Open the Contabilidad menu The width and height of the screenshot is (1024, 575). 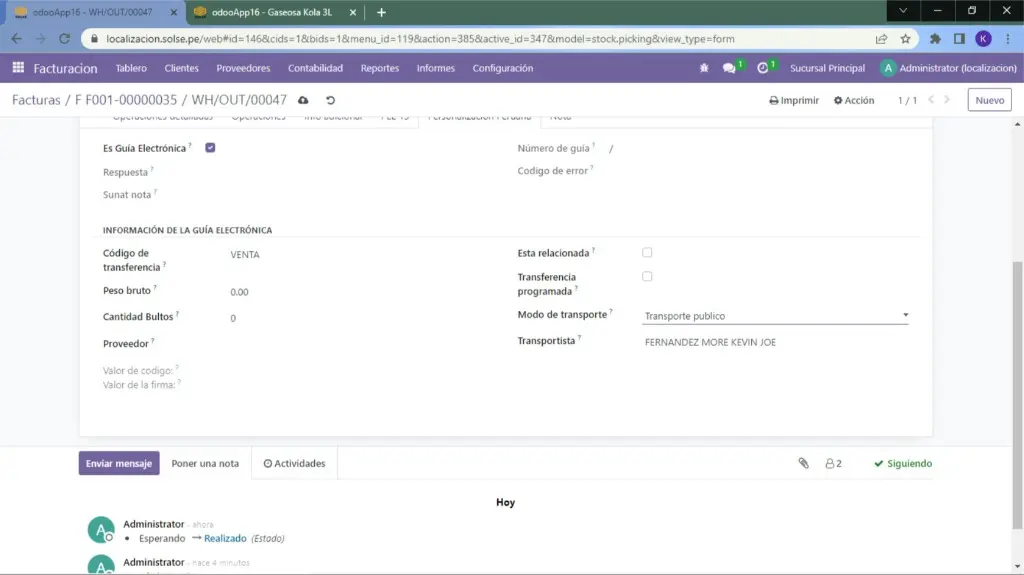click(315, 68)
